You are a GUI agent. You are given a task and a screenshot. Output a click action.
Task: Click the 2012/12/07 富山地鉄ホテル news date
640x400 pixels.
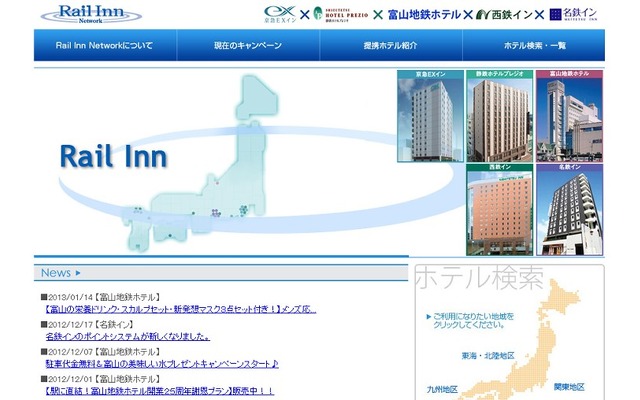coord(100,351)
